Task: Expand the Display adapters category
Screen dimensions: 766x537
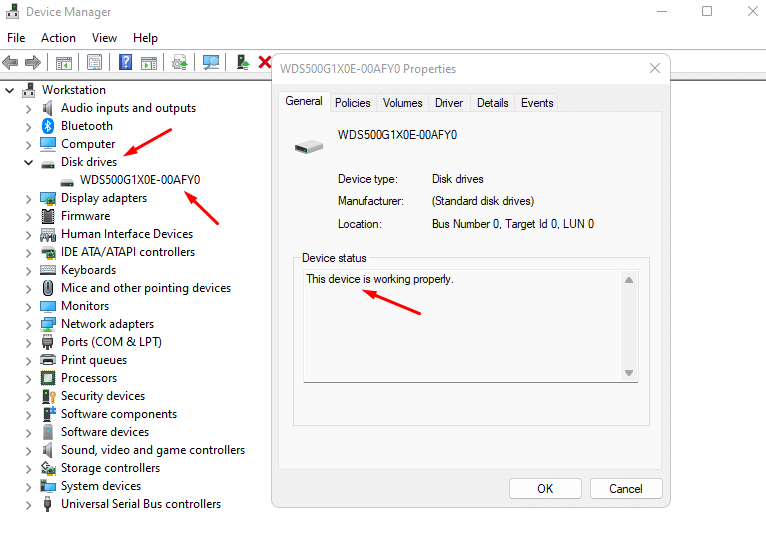Action: (x=28, y=198)
